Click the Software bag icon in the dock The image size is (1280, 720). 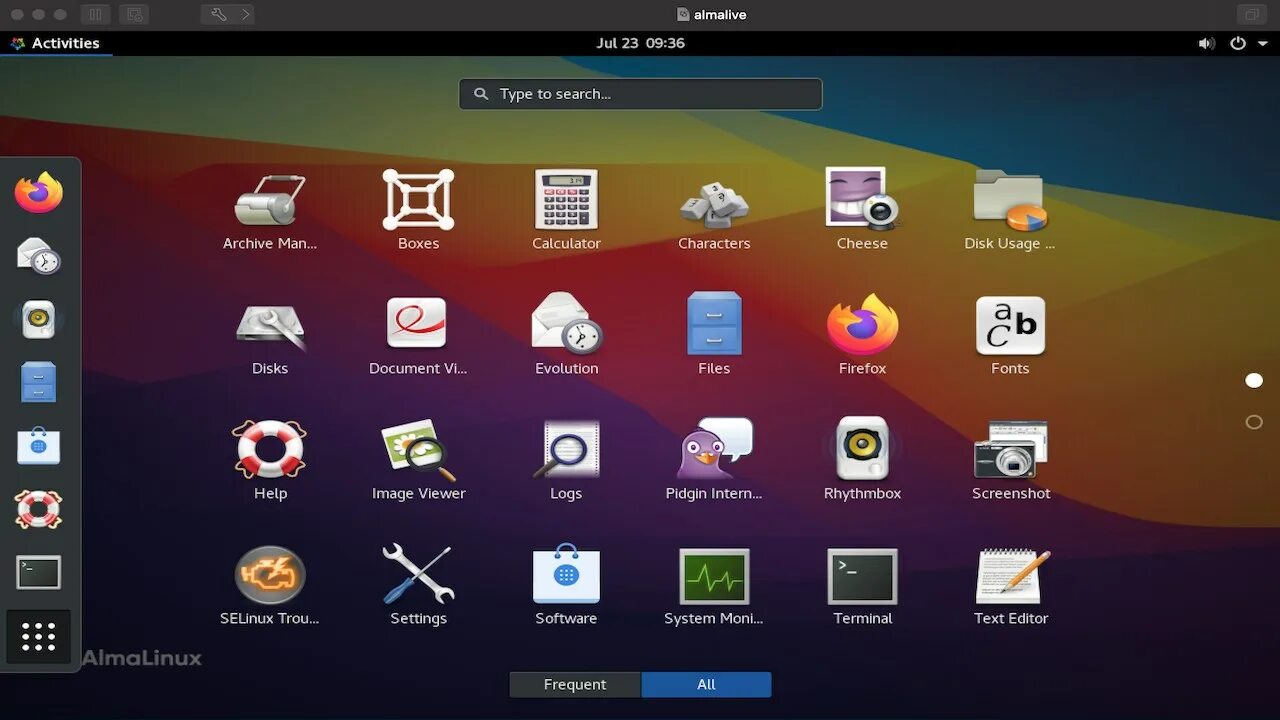[39, 446]
